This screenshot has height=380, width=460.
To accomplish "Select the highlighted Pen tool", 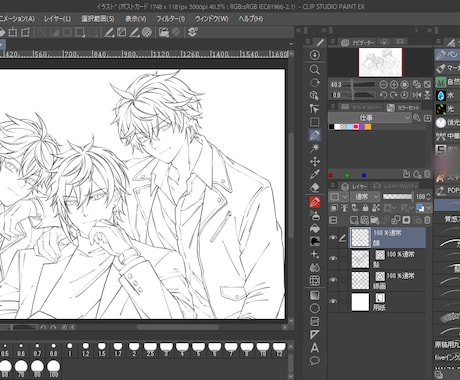I will coord(314,135).
